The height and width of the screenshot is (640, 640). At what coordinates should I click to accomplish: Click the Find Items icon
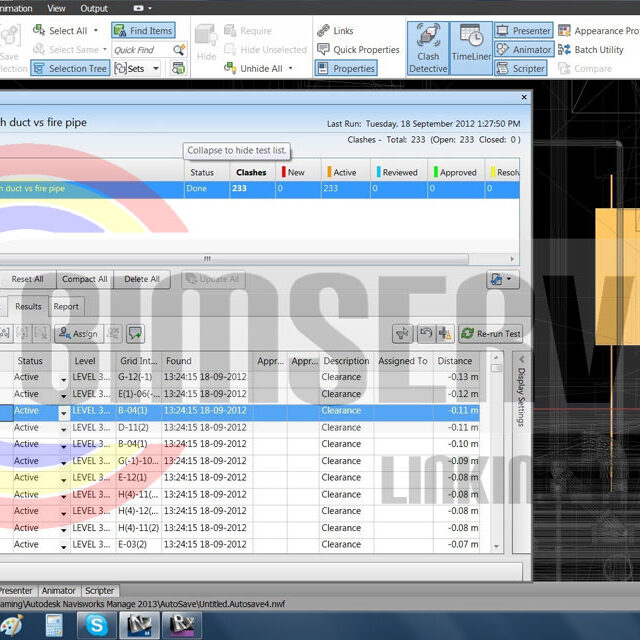(x=143, y=31)
